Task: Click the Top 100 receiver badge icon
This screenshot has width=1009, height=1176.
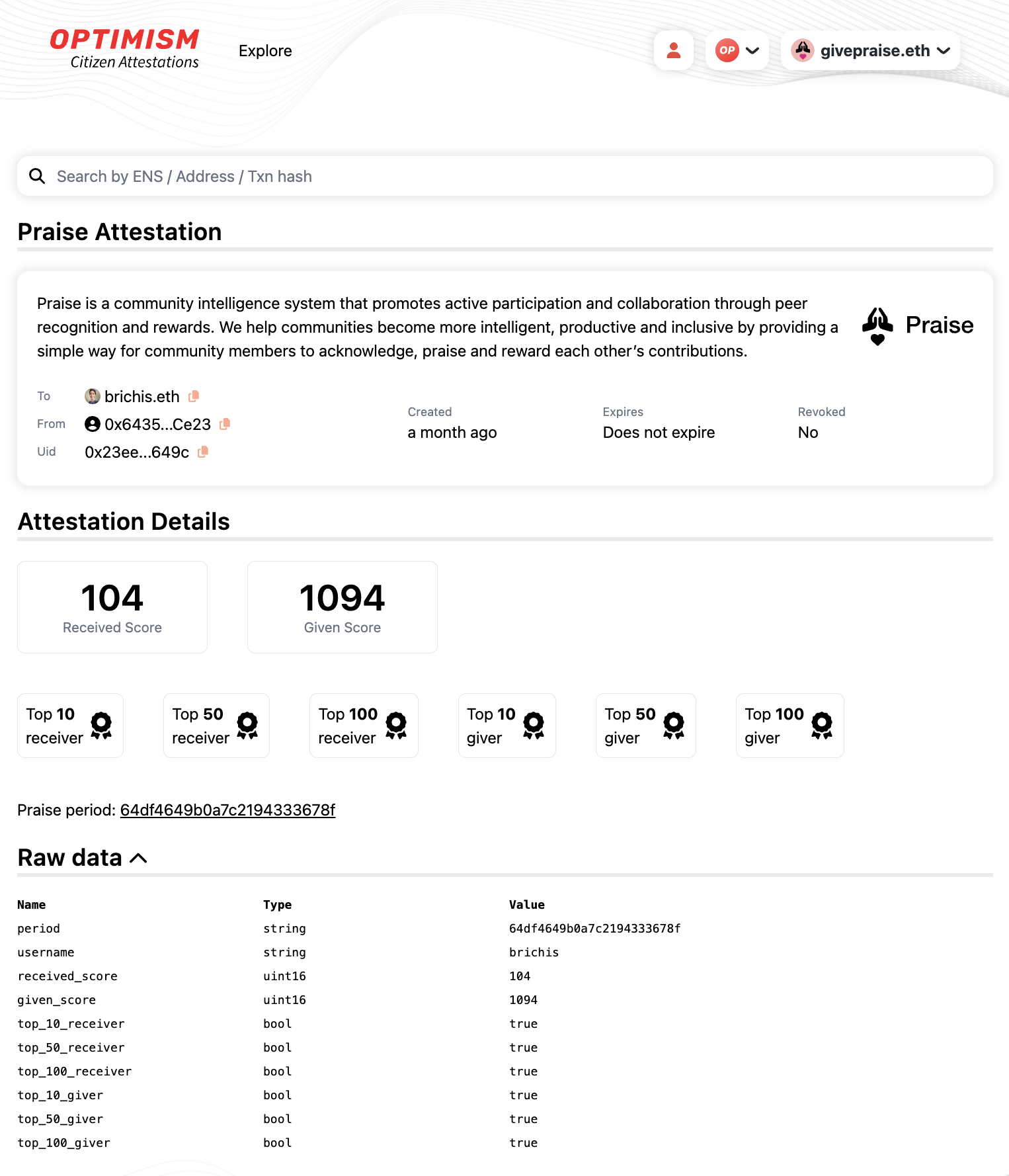Action: click(396, 726)
